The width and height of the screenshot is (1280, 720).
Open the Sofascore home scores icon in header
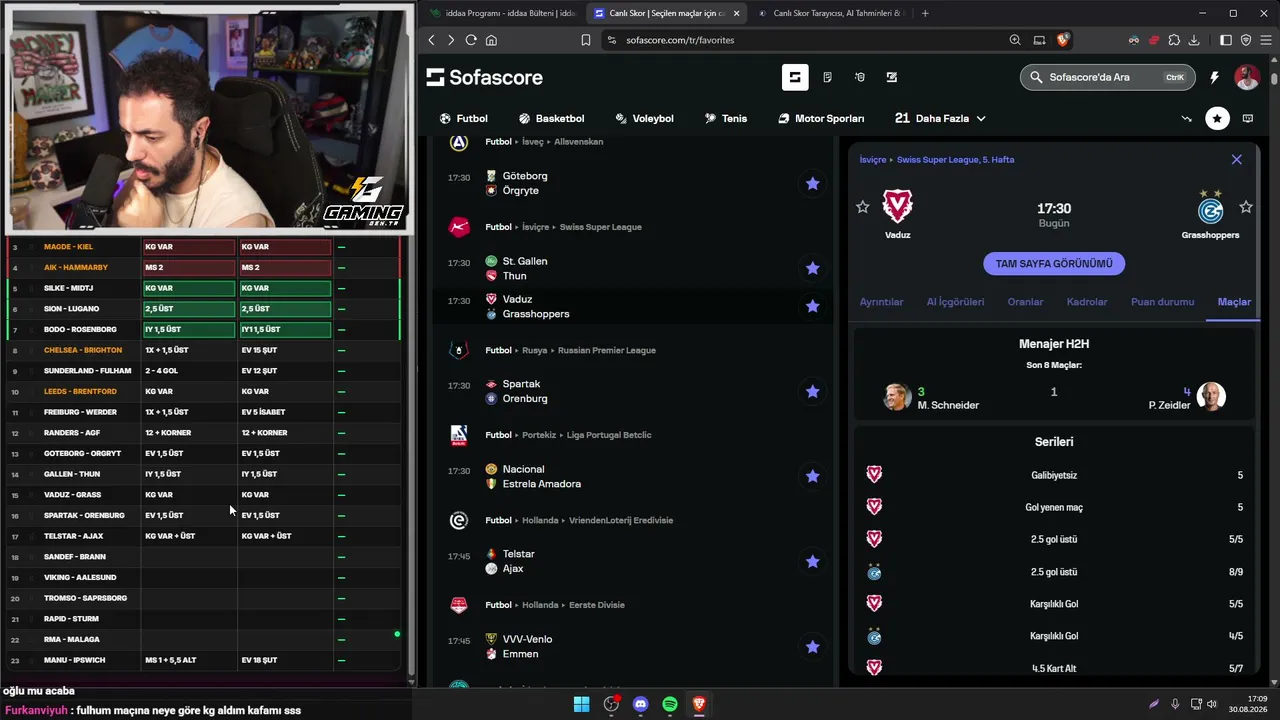pyautogui.click(x=795, y=77)
